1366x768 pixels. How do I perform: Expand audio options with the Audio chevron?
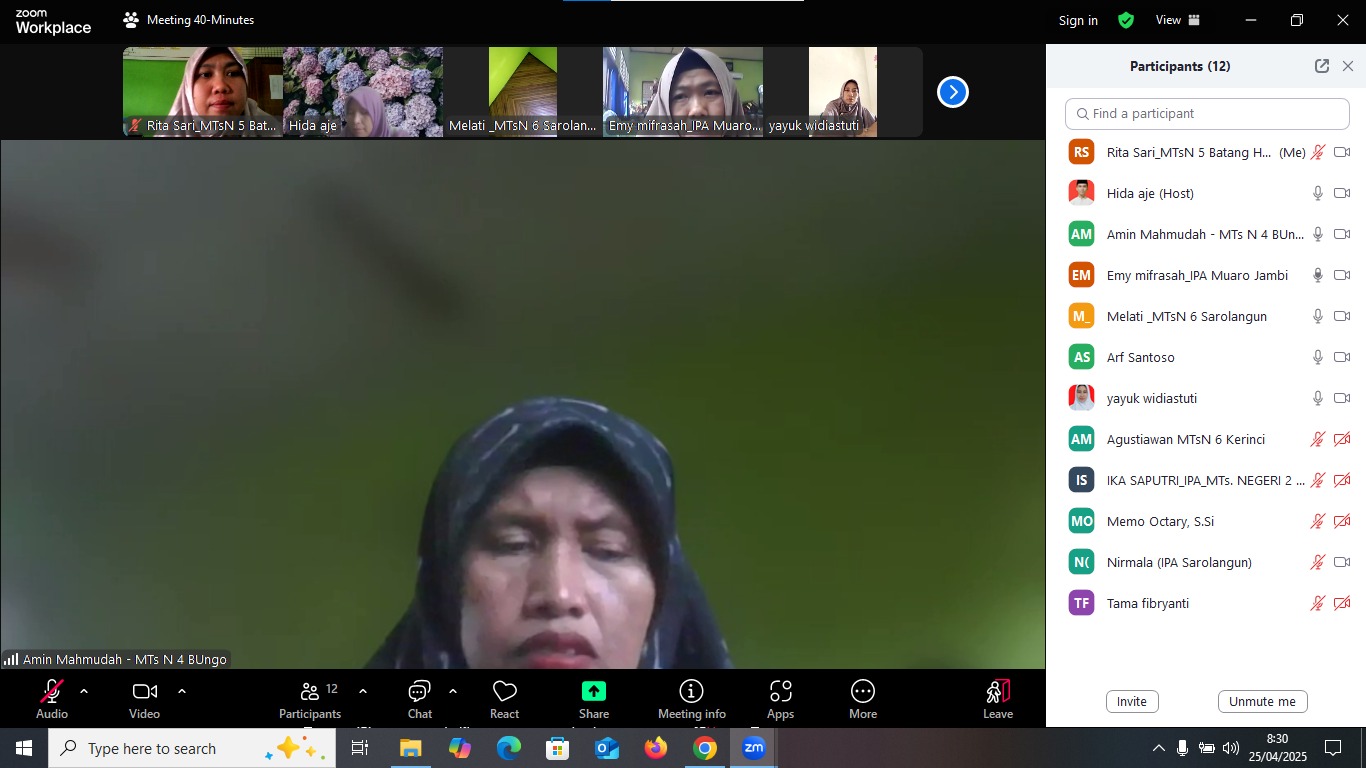point(84,690)
